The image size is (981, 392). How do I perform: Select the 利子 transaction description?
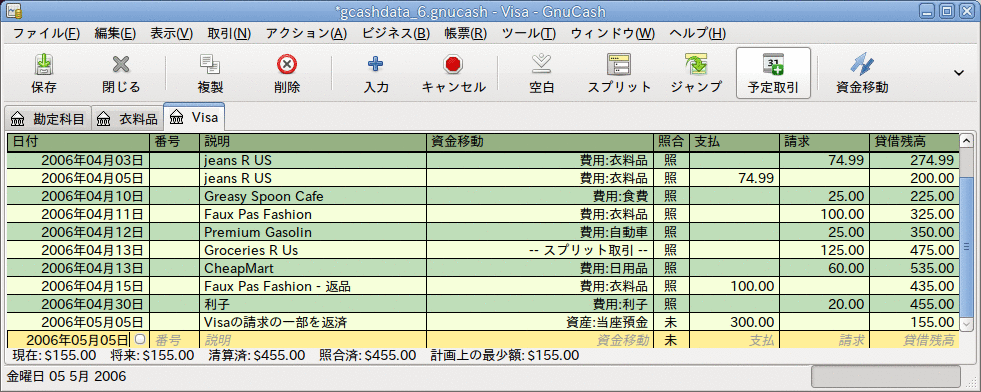pos(216,304)
